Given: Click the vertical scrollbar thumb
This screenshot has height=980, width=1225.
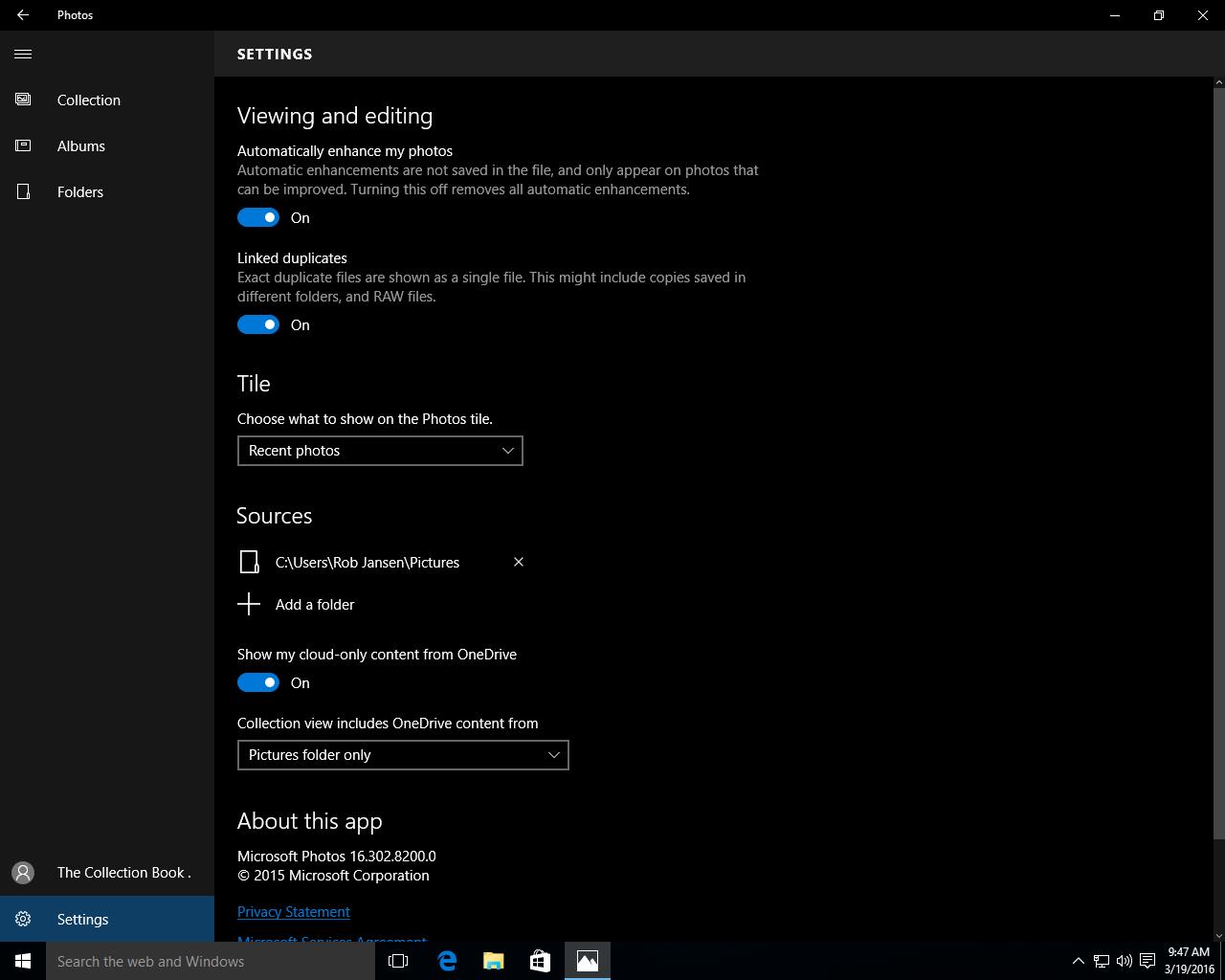Looking at the screenshot, I should point(1218,464).
